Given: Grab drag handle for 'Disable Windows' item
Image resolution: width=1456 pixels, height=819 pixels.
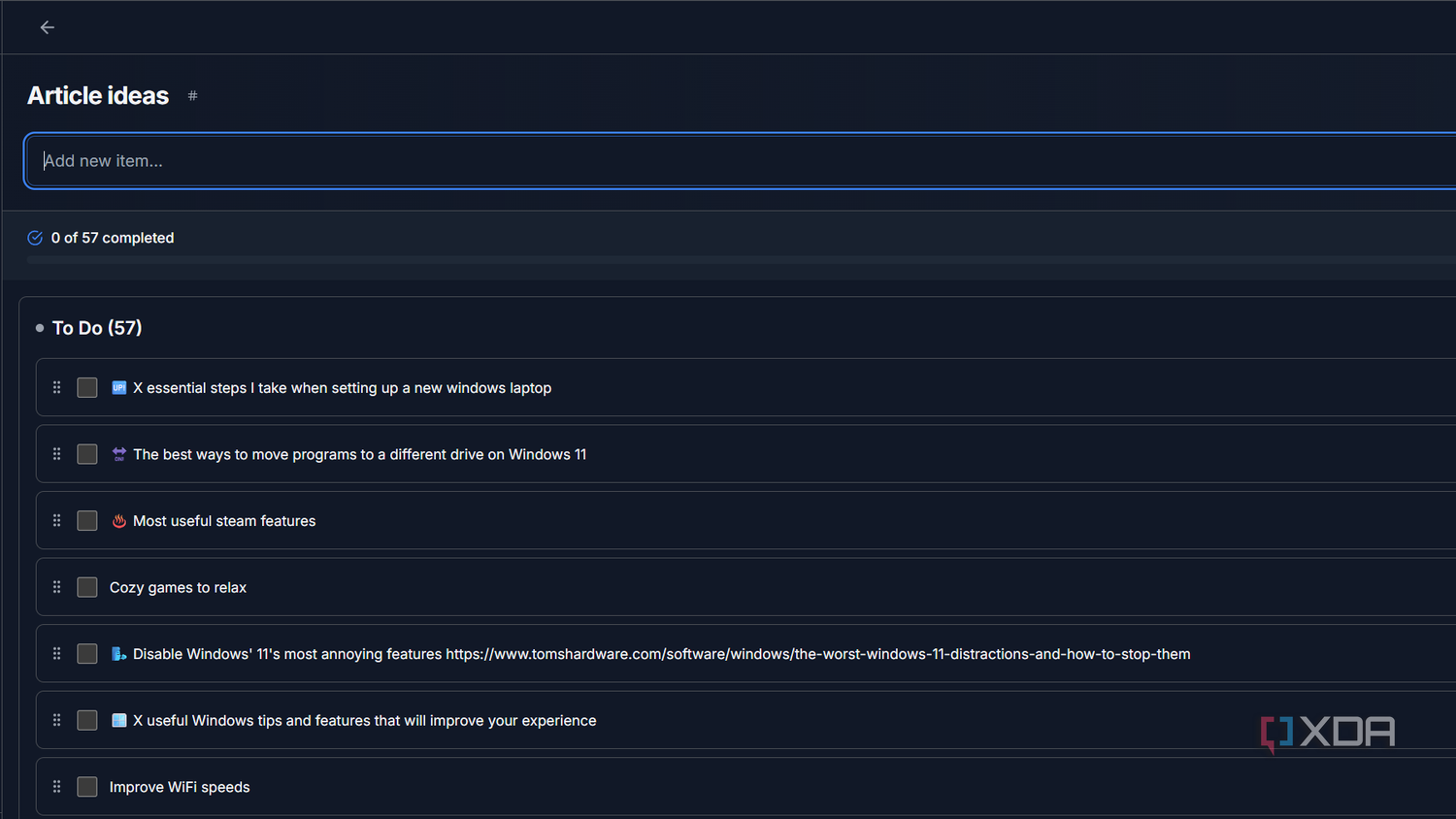Looking at the screenshot, I should (x=56, y=654).
